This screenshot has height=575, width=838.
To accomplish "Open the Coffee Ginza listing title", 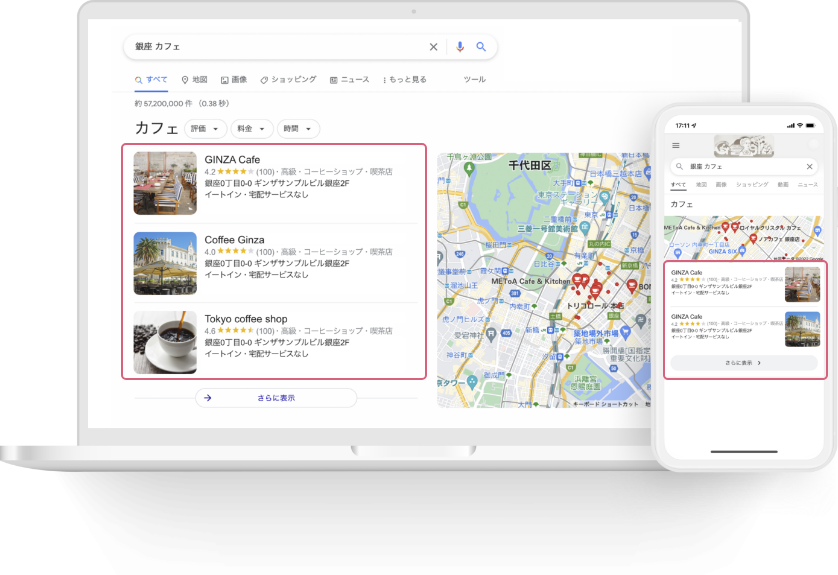I will pos(235,240).
